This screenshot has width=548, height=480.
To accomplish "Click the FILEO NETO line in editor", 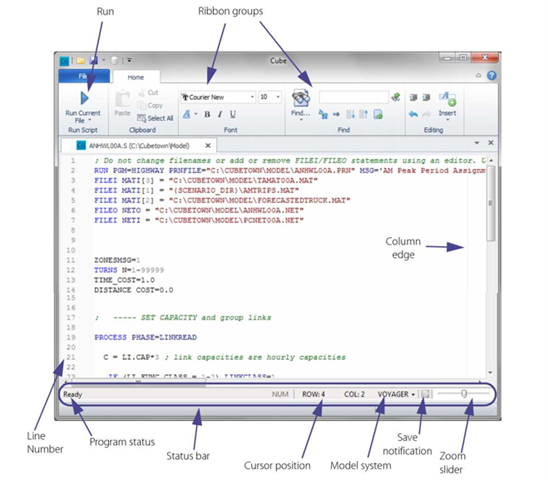I will point(199,210).
